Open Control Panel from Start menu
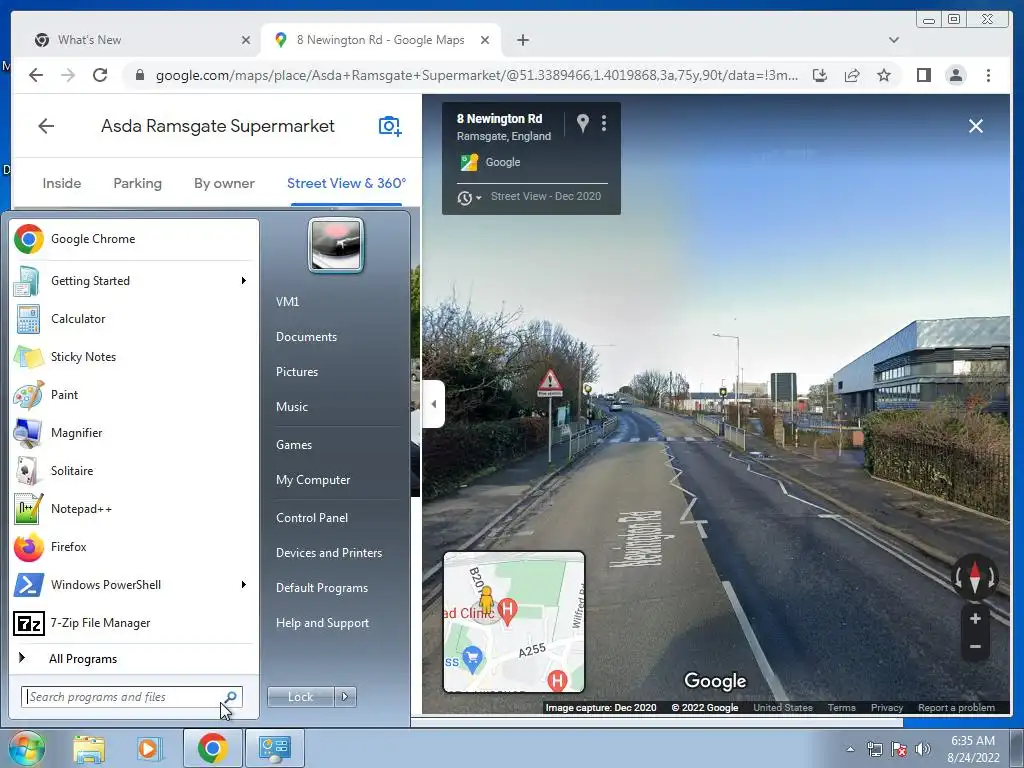The image size is (1024, 768). (312, 518)
